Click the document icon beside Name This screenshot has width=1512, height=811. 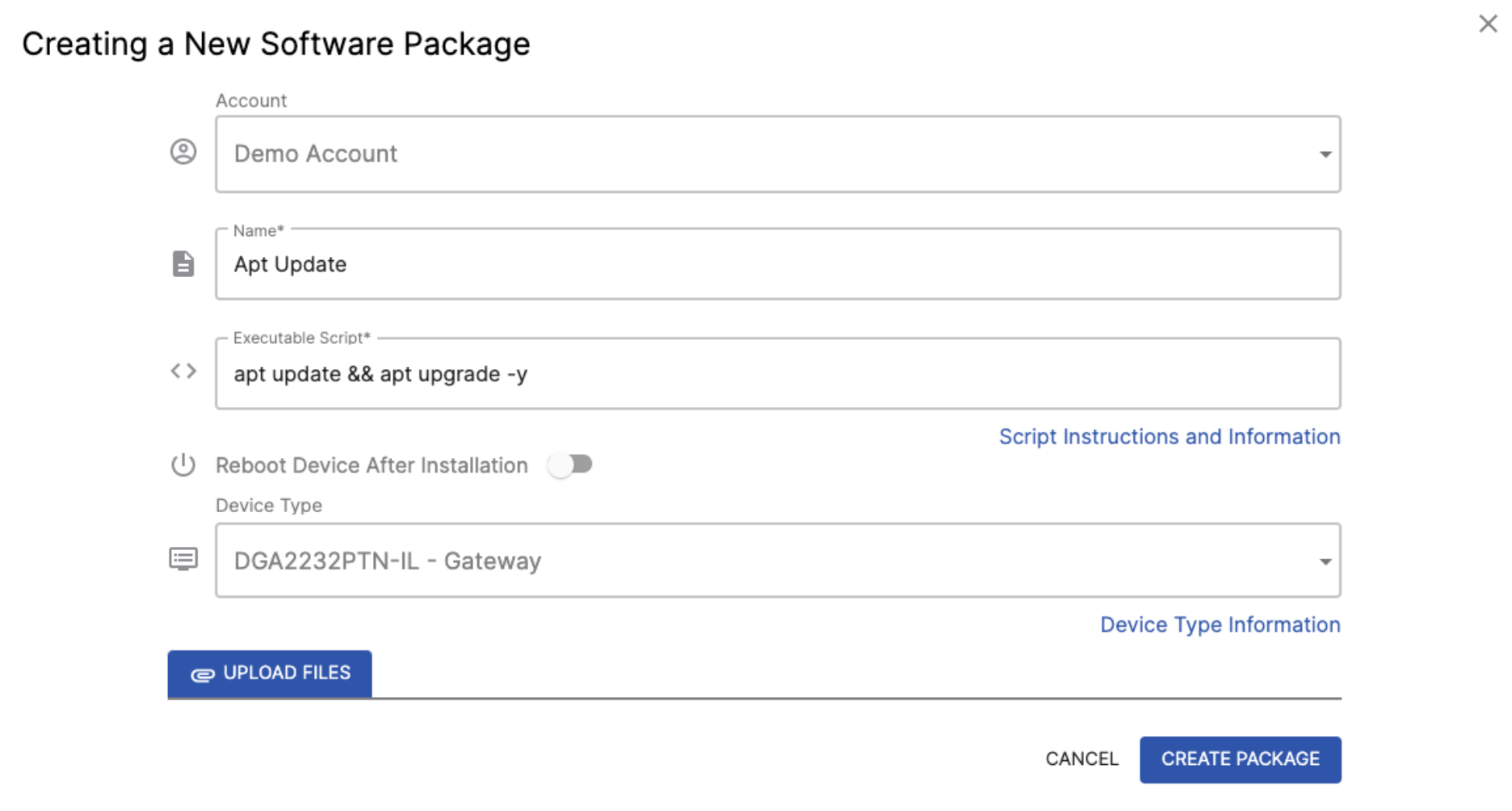point(183,263)
